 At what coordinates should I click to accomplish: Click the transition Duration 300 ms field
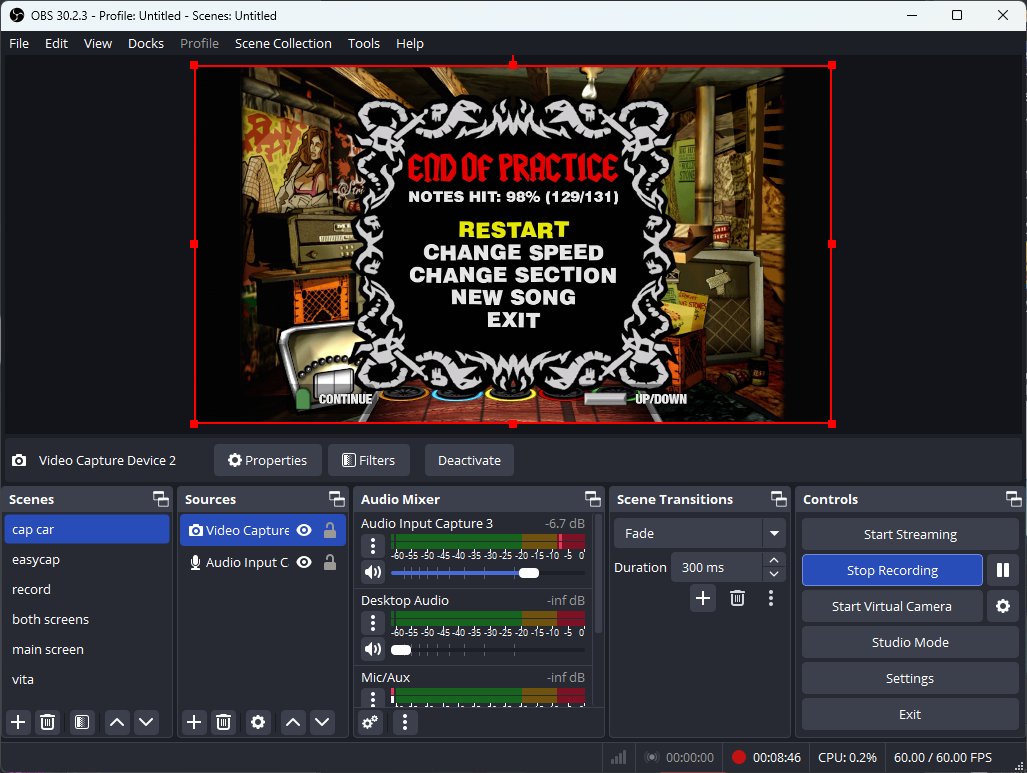(x=717, y=567)
